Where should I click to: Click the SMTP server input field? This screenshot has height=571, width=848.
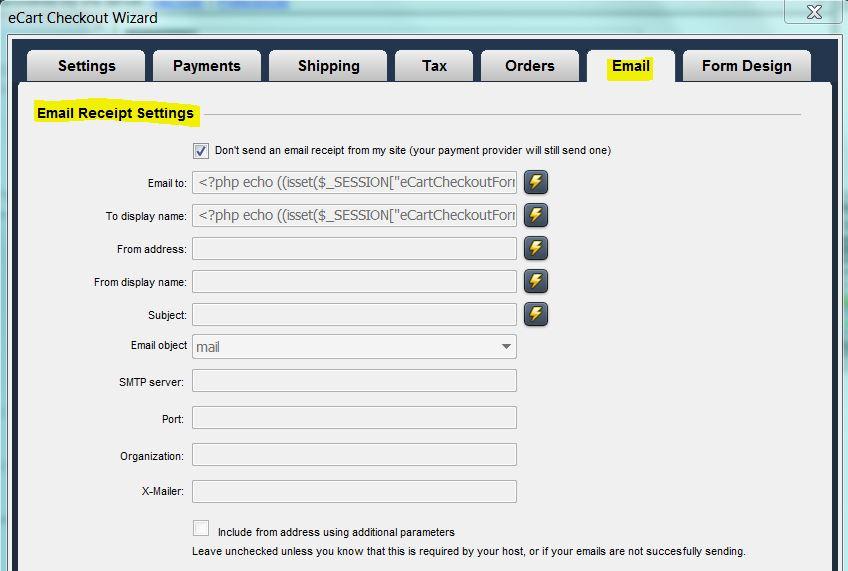pyautogui.click(x=354, y=381)
